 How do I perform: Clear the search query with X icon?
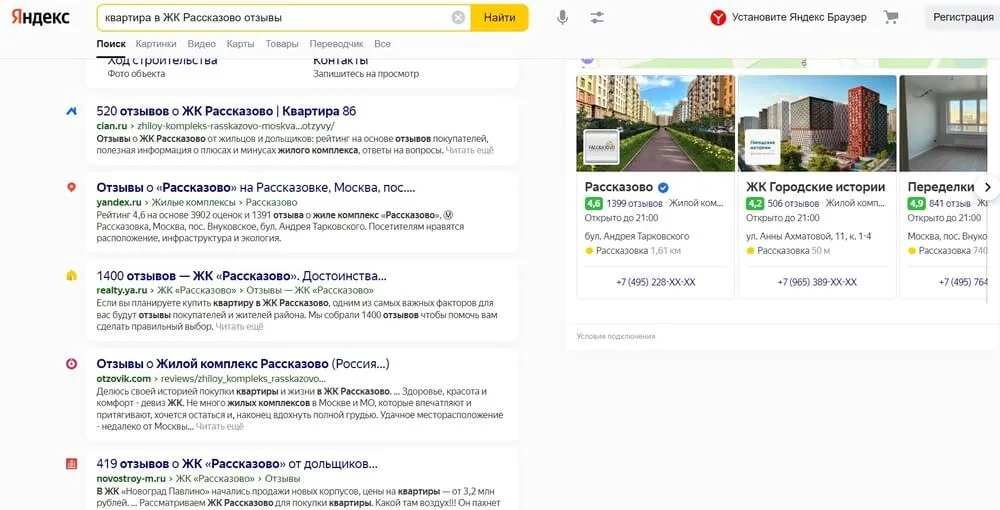(x=458, y=18)
